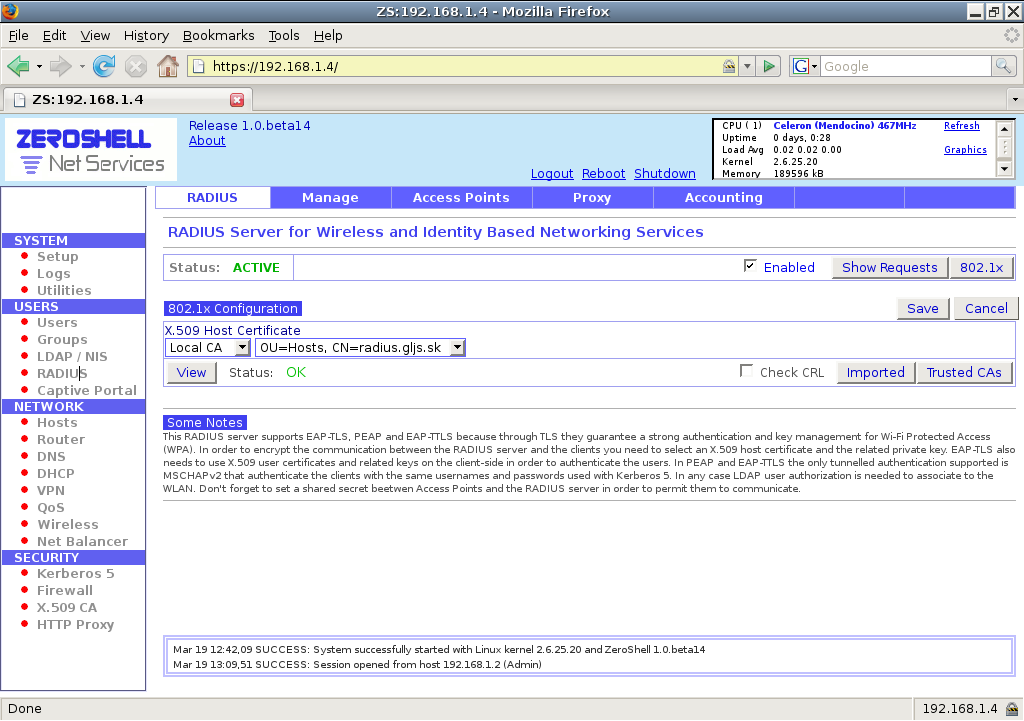Open Setup in the SYSTEM section
This screenshot has height=721, width=1024.
57,257
